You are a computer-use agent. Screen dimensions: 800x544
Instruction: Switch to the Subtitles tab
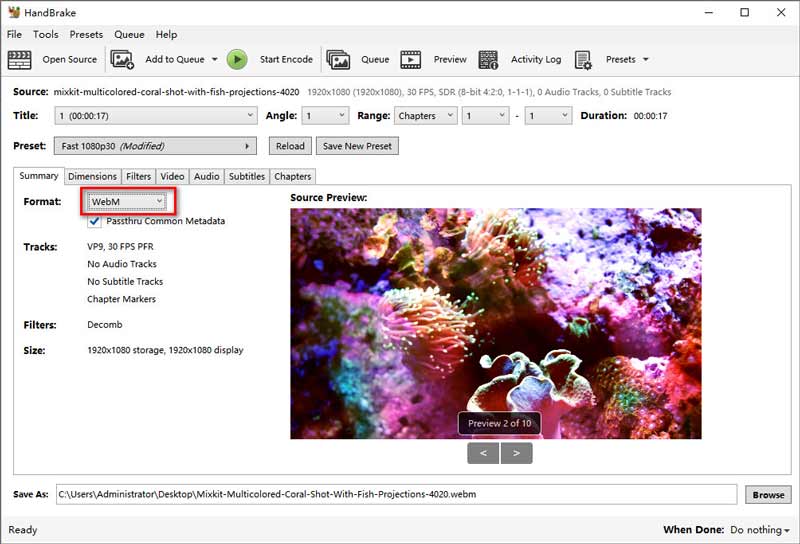[246, 176]
